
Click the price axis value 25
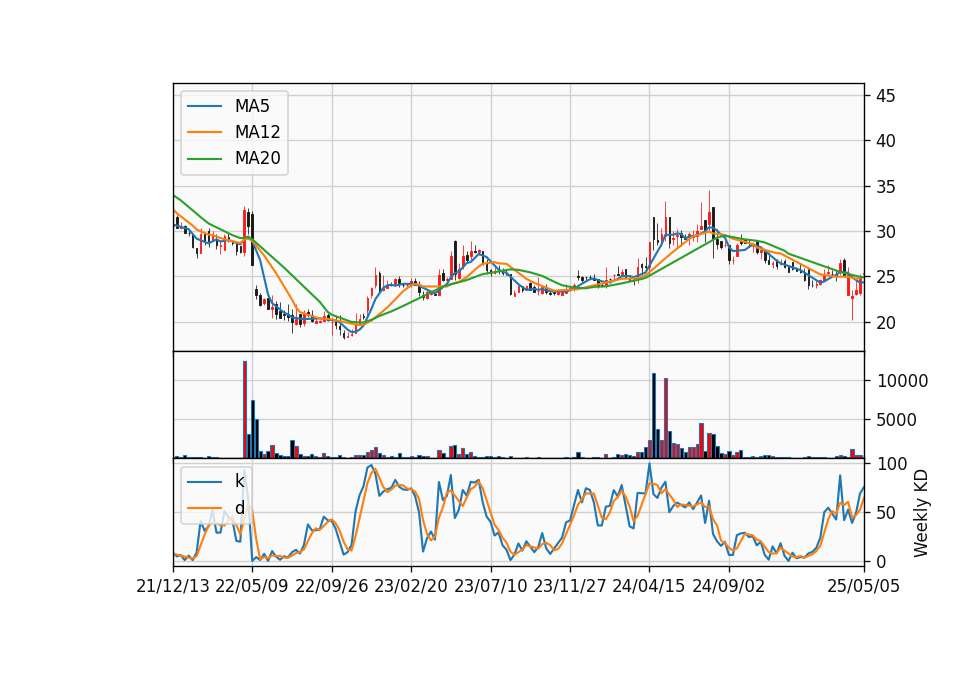(x=885, y=277)
